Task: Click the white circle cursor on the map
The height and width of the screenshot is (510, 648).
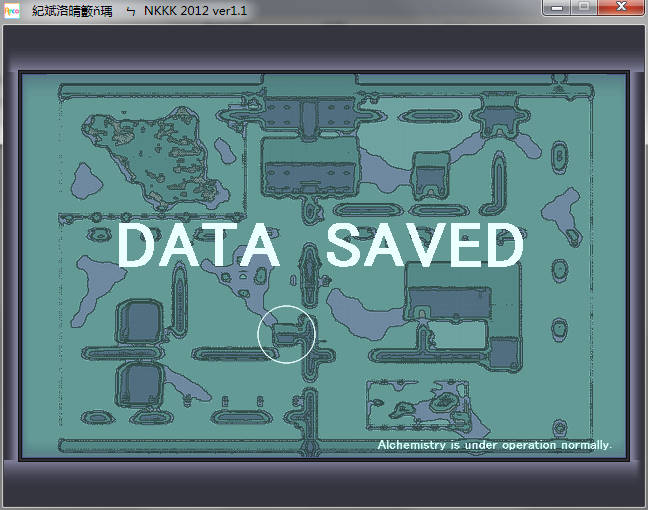Action: [287, 334]
